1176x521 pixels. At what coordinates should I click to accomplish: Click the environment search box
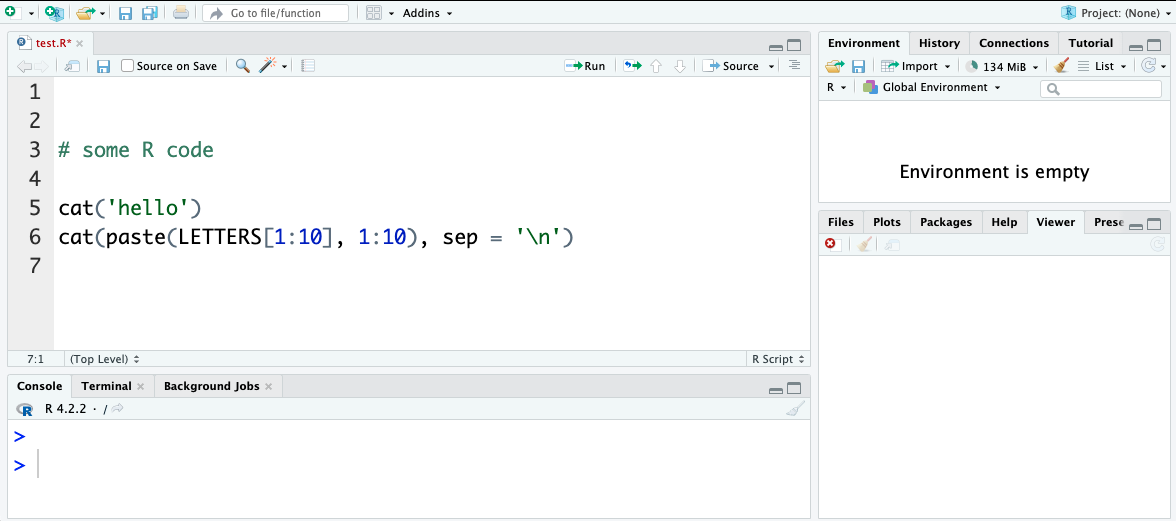click(x=1101, y=89)
